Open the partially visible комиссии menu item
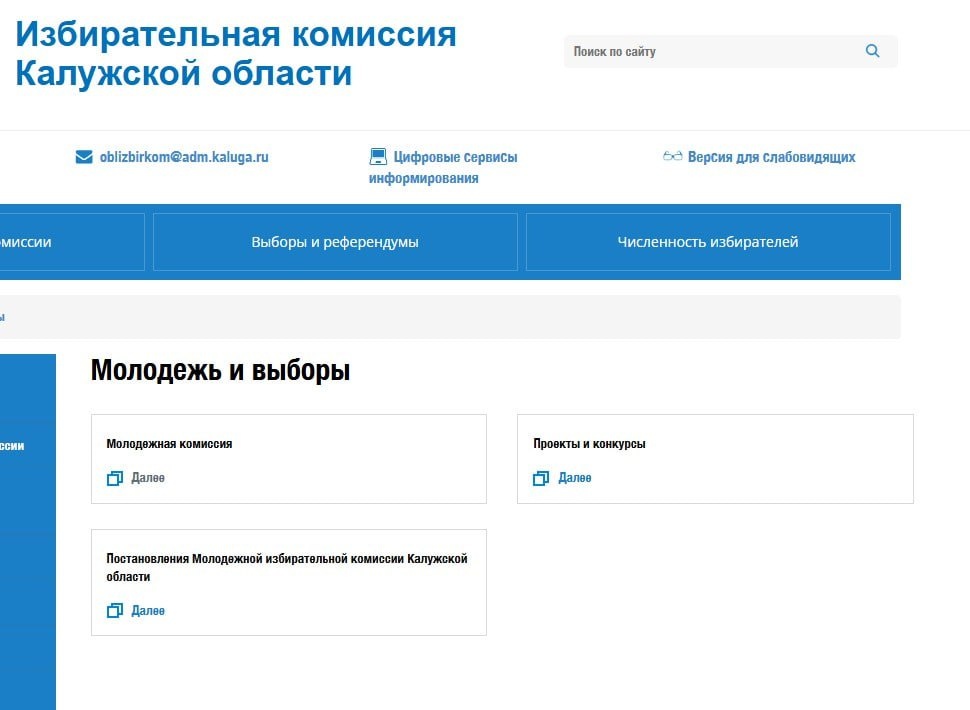970x710 pixels. pyautogui.click(x=72, y=242)
